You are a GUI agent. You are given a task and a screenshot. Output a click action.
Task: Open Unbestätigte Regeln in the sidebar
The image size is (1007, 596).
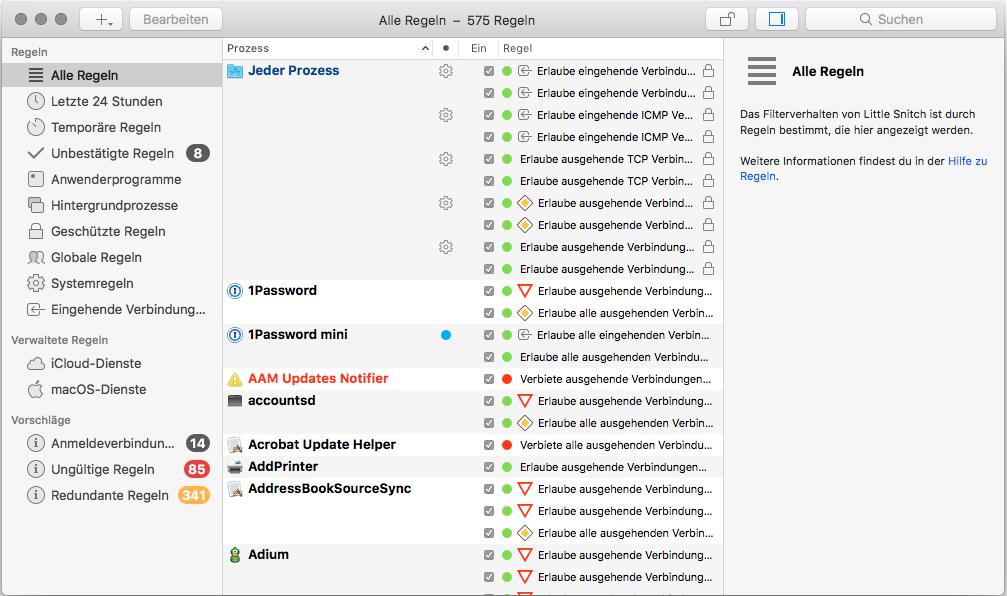click(x=112, y=153)
